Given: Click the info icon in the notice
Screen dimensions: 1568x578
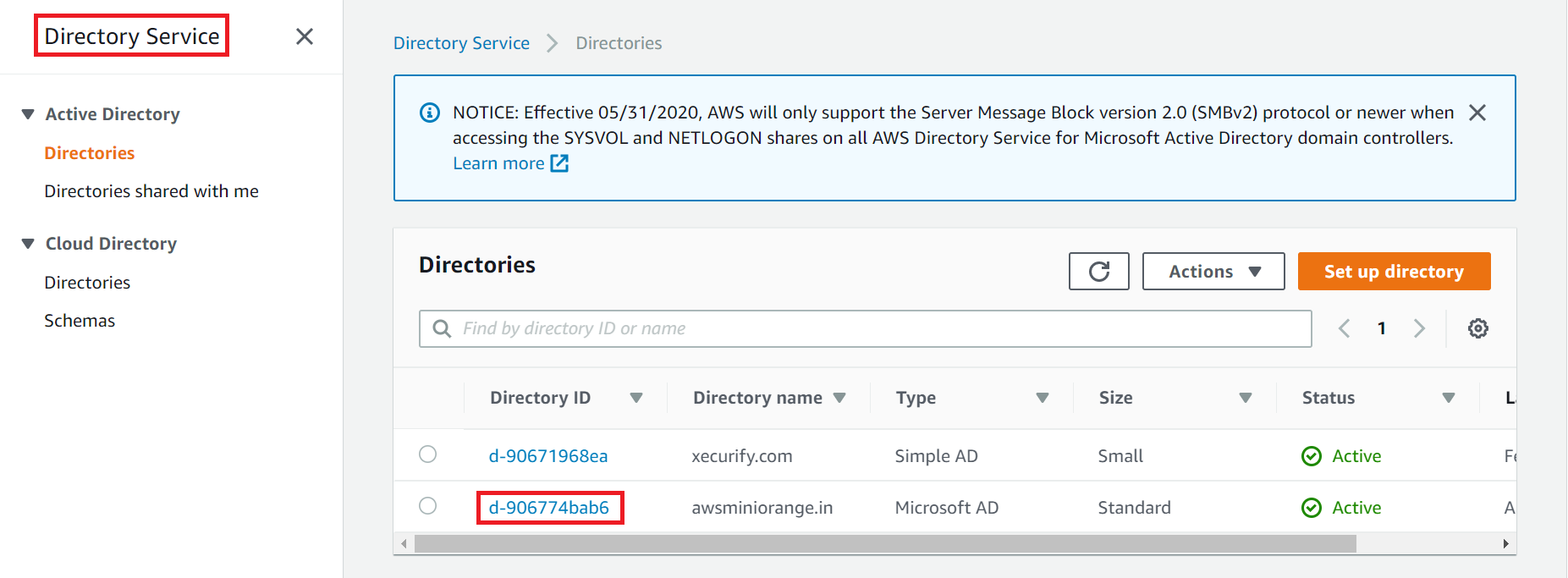Looking at the screenshot, I should click(x=430, y=113).
